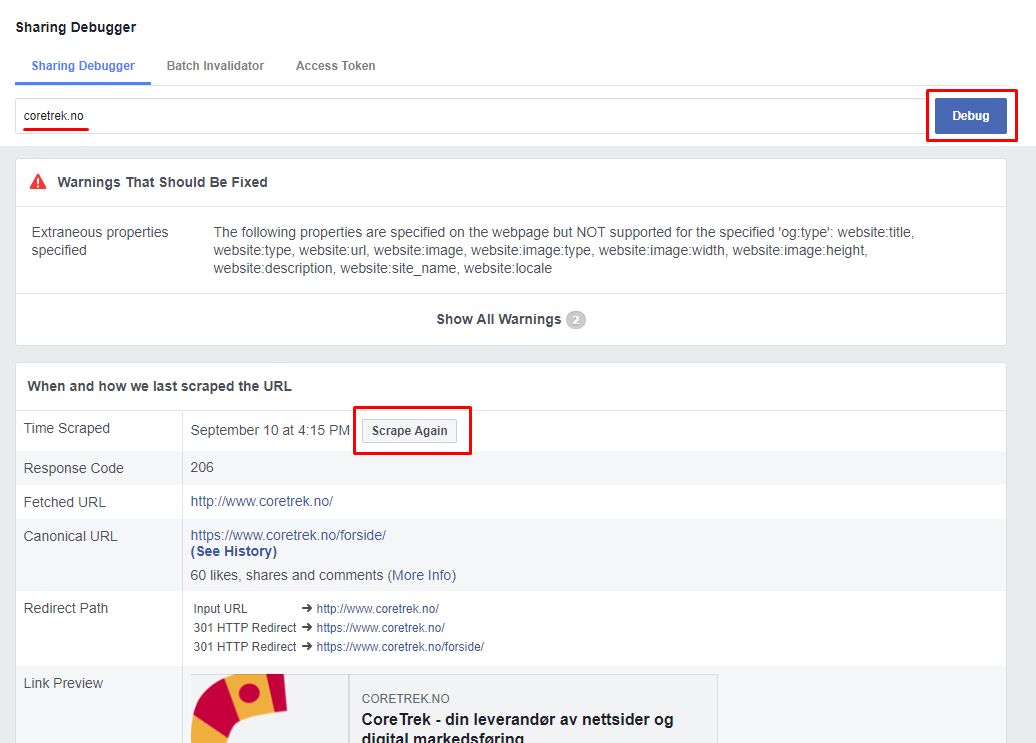Click the 'September 10 at 4:15 PM' timestamp
This screenshot has height=743, width=1036.
(x=270, y=430)
